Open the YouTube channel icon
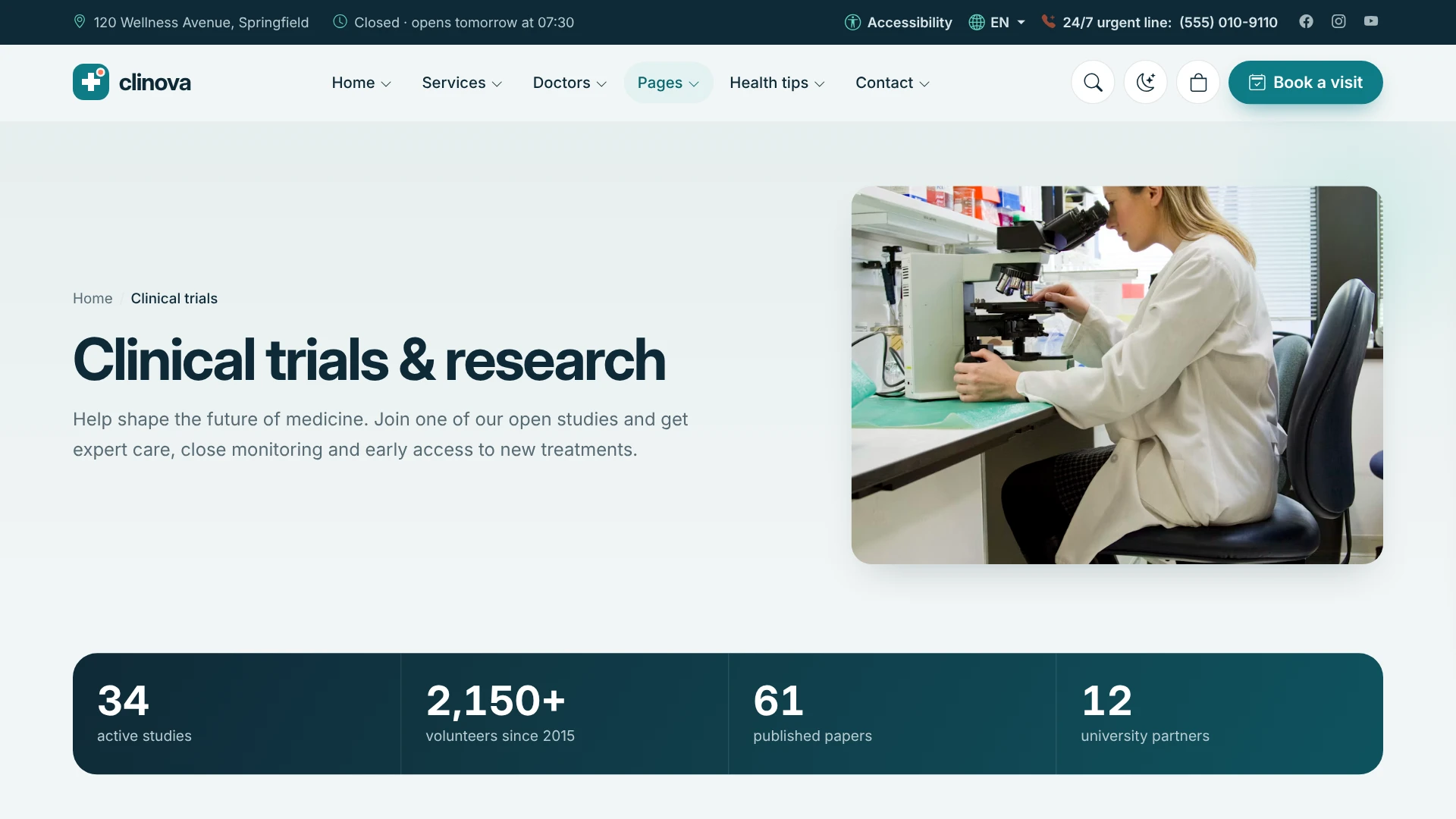 1371,21
